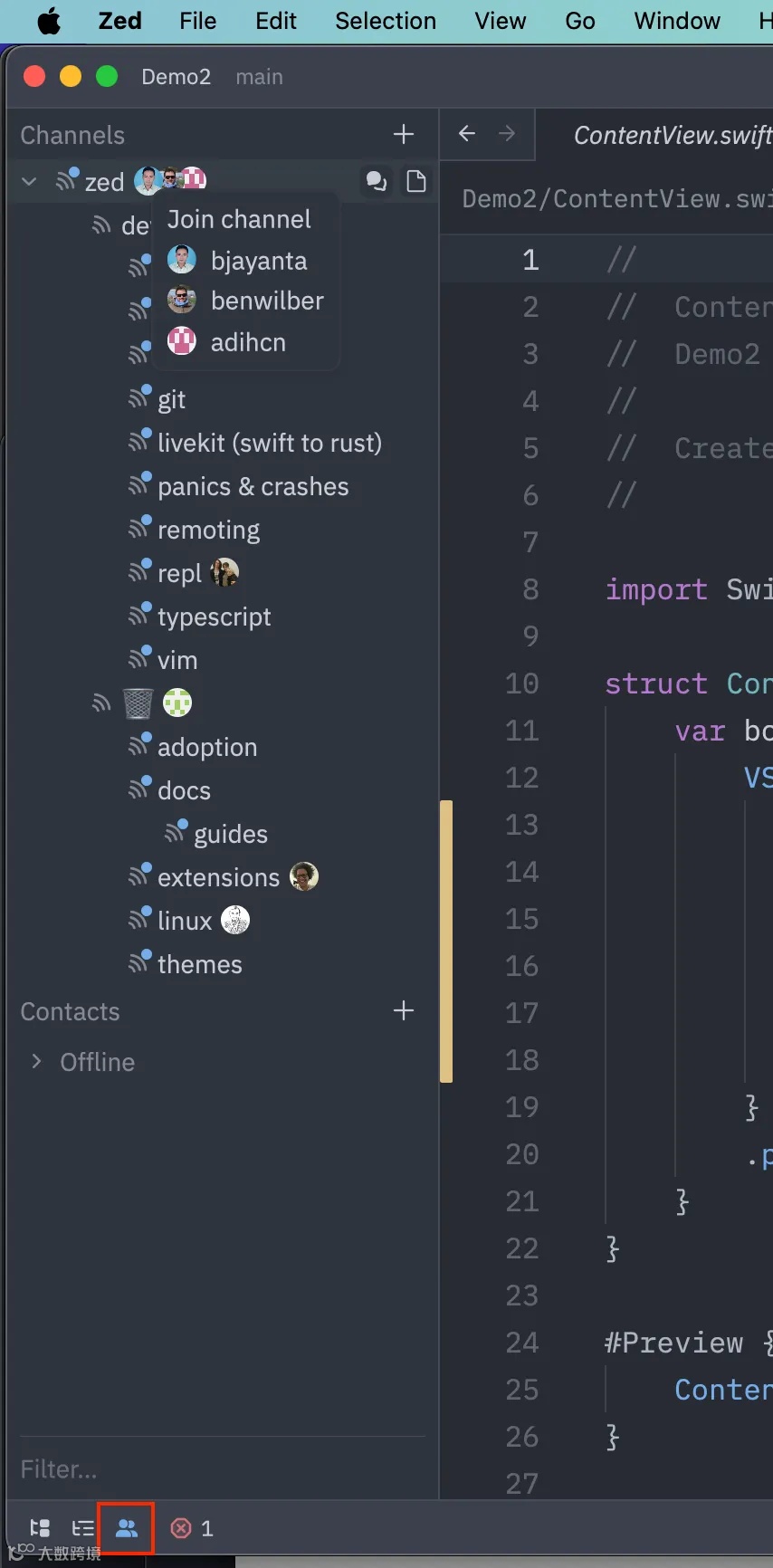Image resolution: width=773 pixels, height=1568 pixels.
Task: Click the trash can channel icon
Action: click(x=138, y=703)
